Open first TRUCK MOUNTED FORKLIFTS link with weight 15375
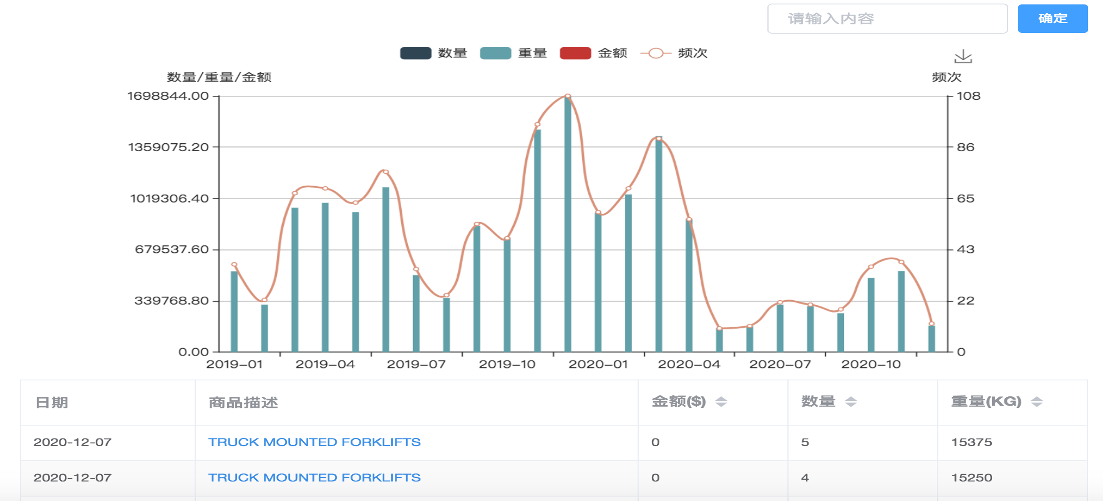 (x=314, y=442)
